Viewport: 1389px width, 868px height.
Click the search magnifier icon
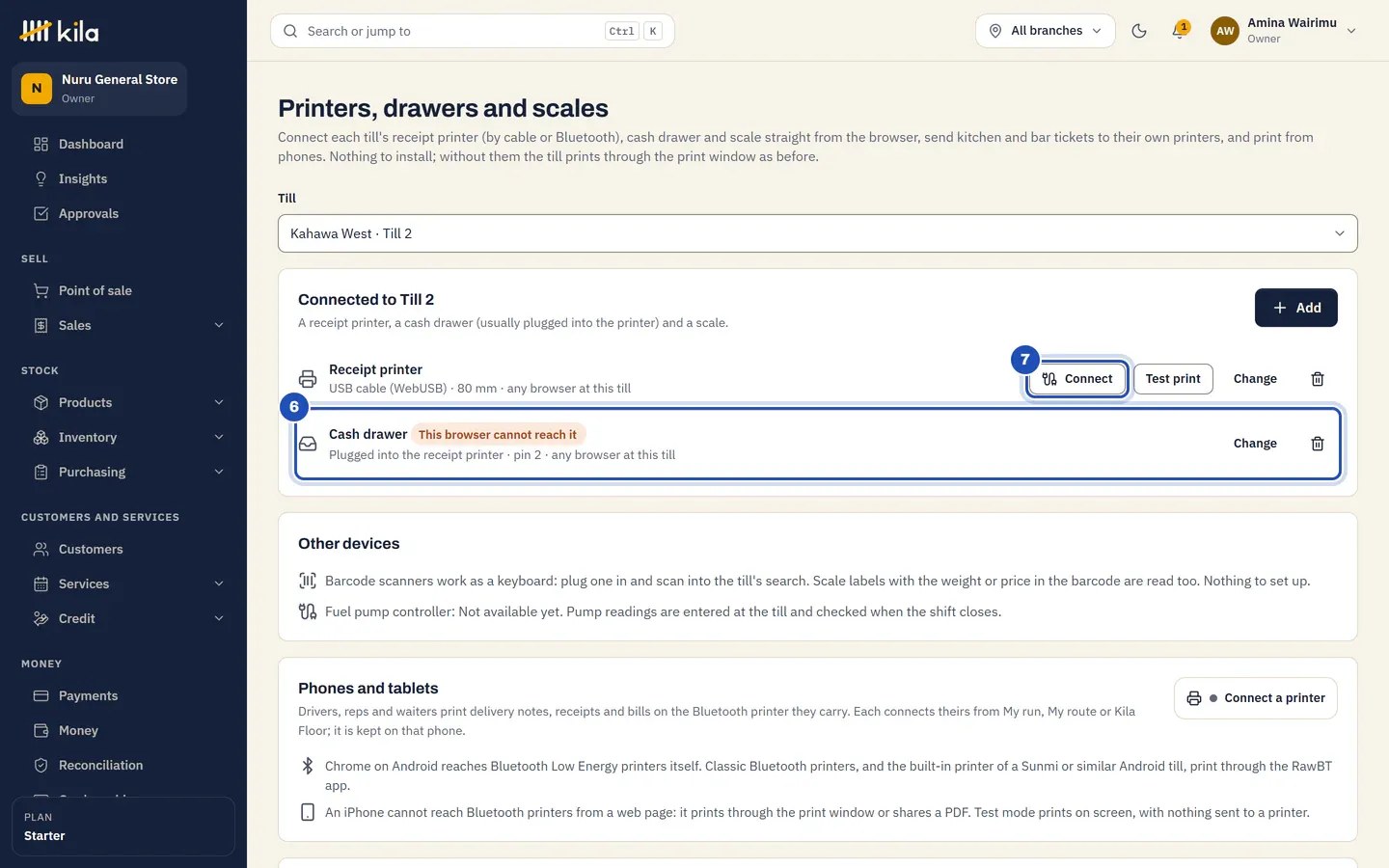(x=290, y=31)
